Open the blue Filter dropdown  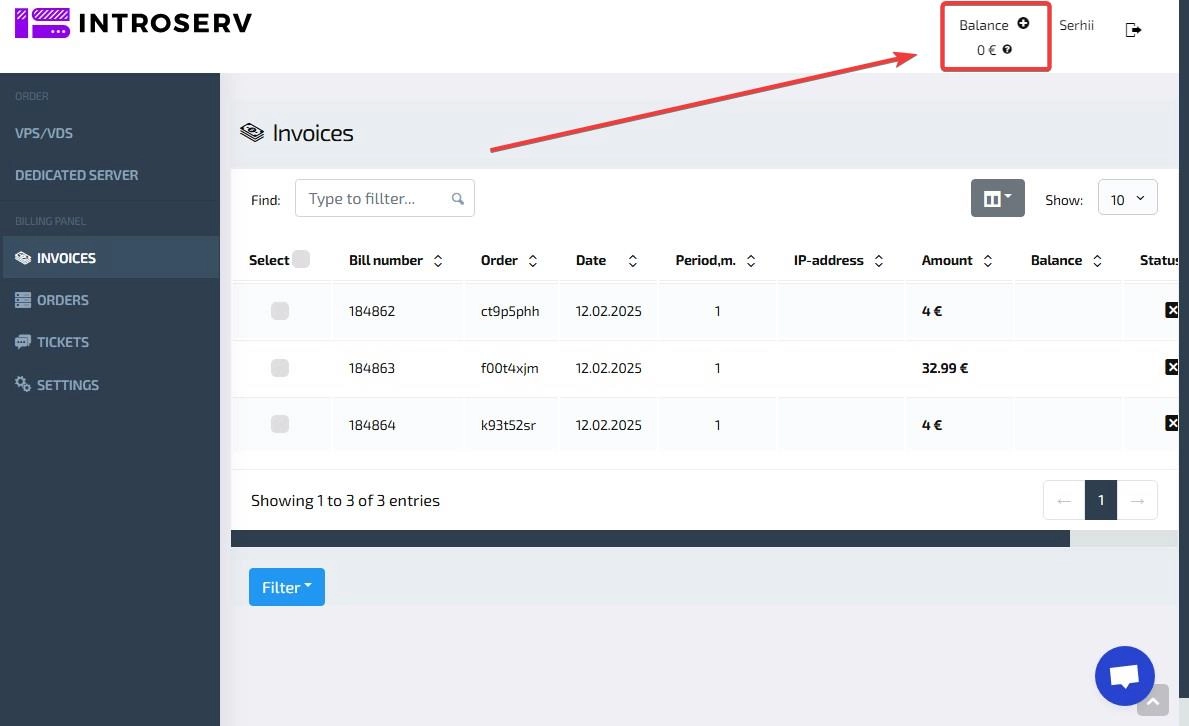point(286,587)
